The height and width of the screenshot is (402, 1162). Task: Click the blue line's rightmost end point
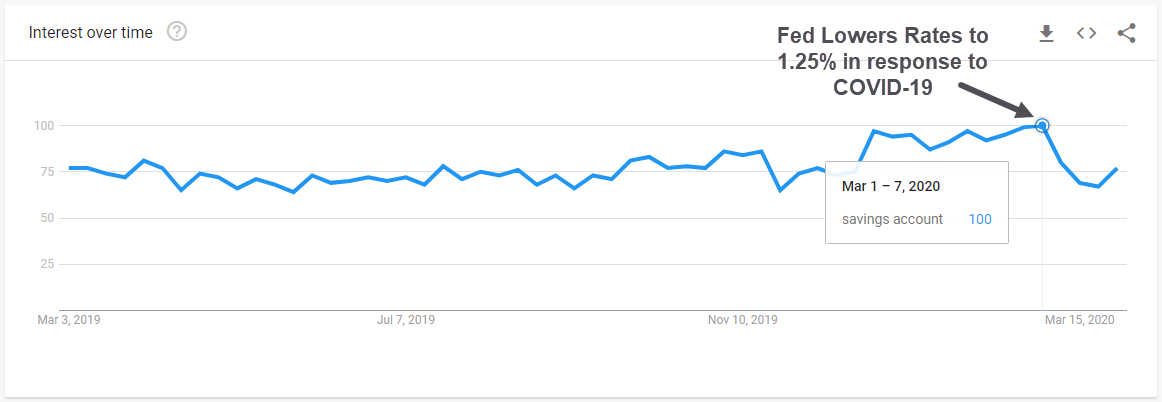click(x=1116, y=169)
